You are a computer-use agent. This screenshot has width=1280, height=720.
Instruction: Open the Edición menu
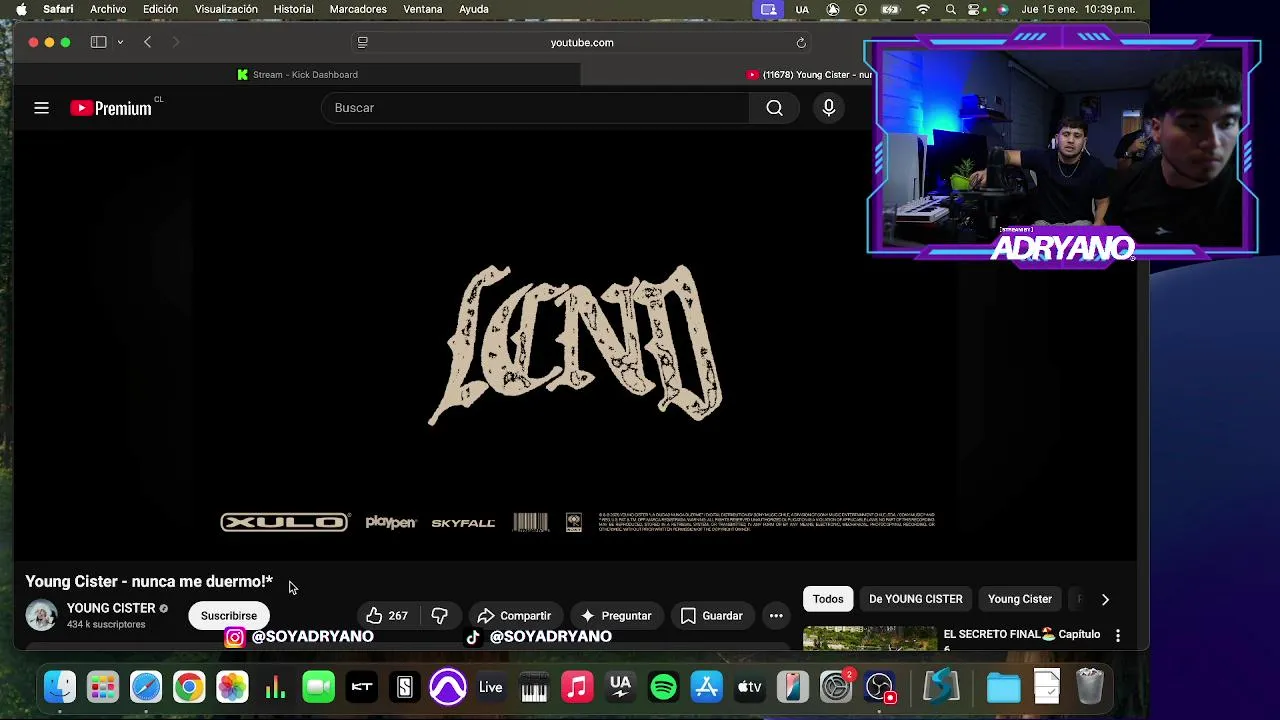160,9
